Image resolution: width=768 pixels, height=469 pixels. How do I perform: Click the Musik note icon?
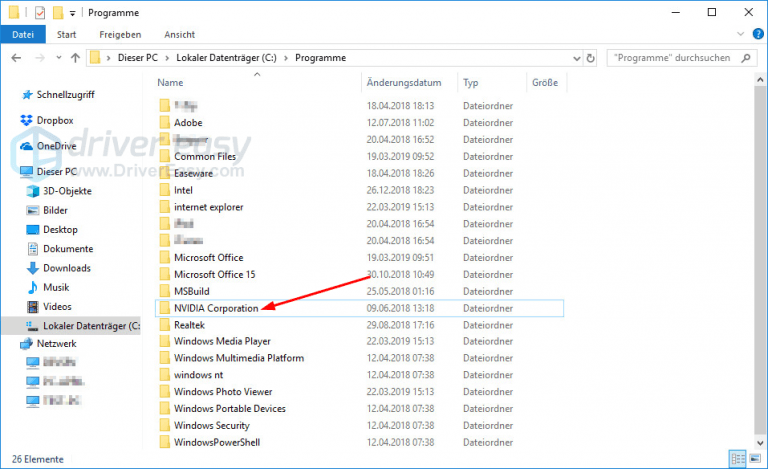point(33,287)
